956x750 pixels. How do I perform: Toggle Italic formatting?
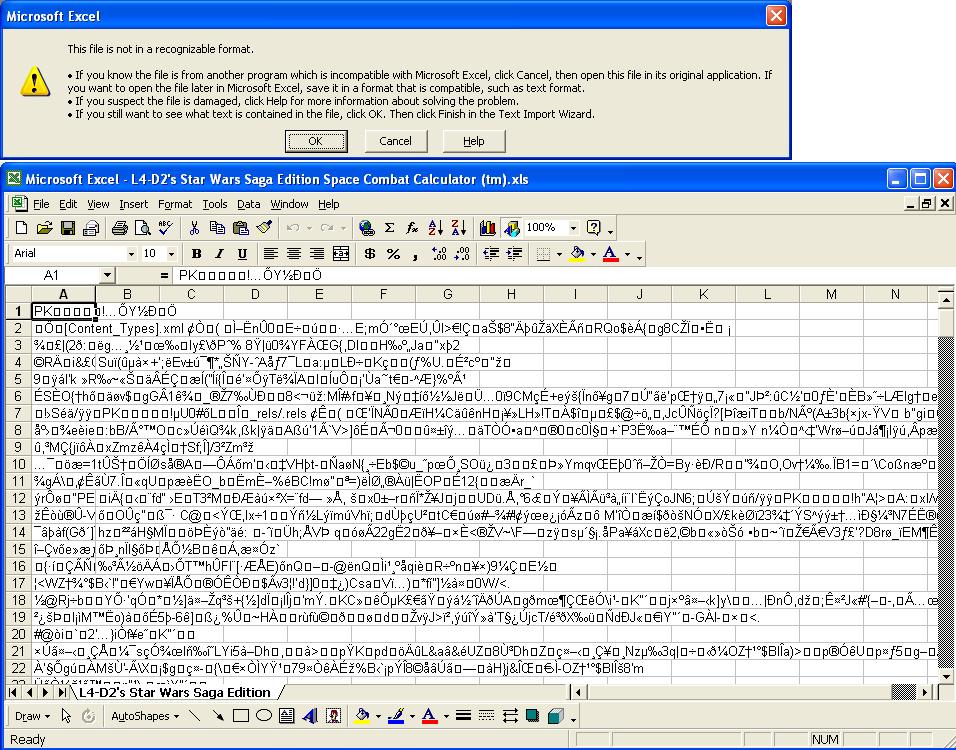point(219,254)
